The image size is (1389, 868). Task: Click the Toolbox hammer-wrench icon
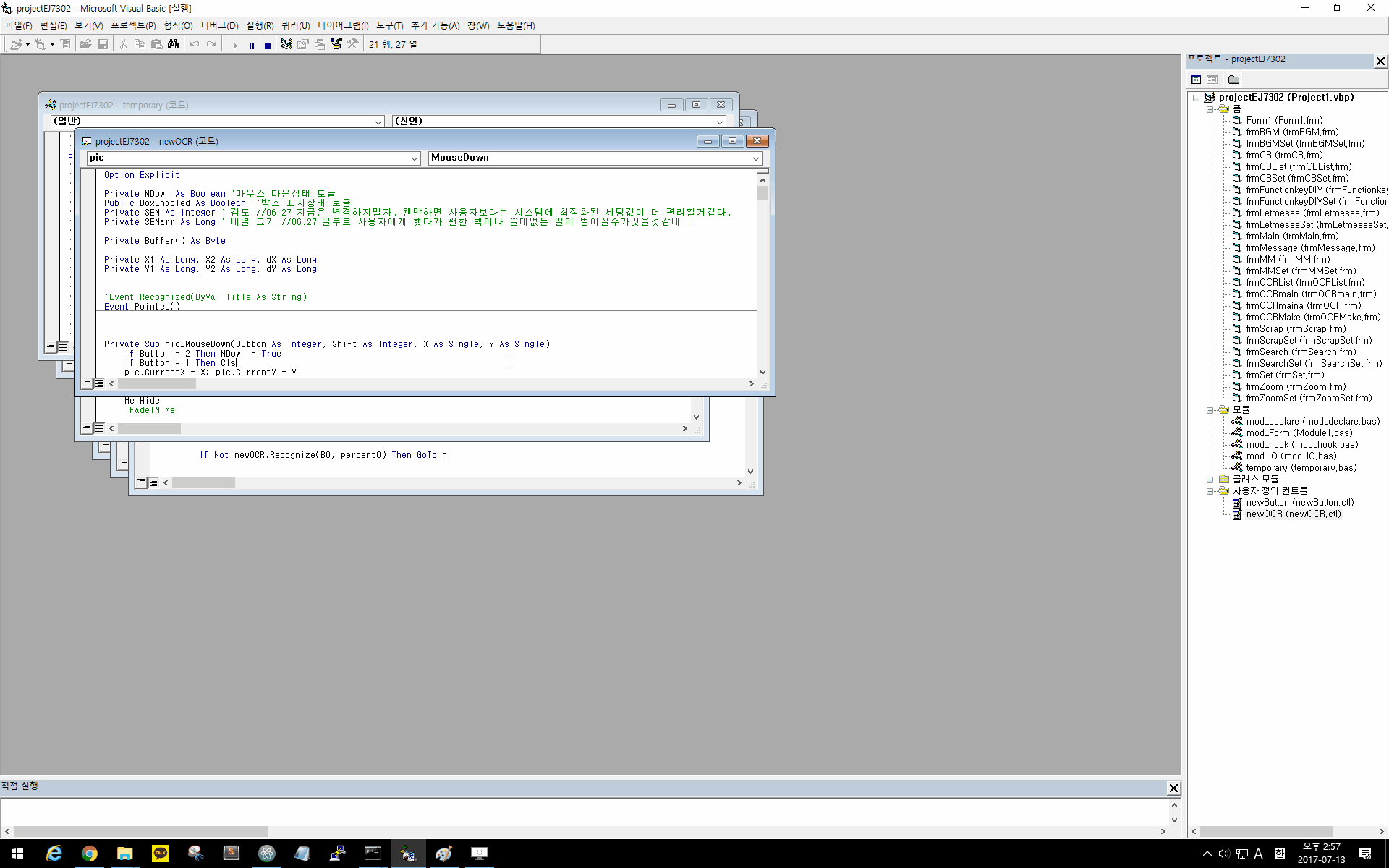tap(352, 45)
